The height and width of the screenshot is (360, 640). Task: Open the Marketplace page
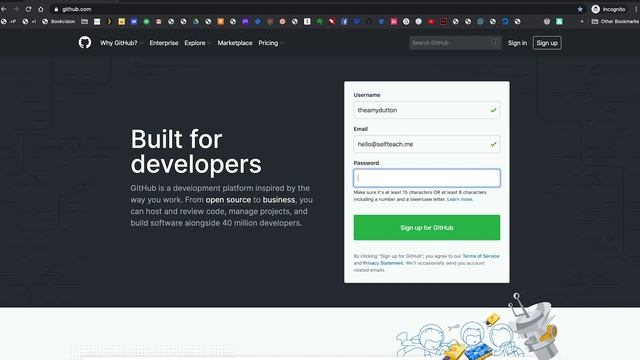(x=235, y=43)
